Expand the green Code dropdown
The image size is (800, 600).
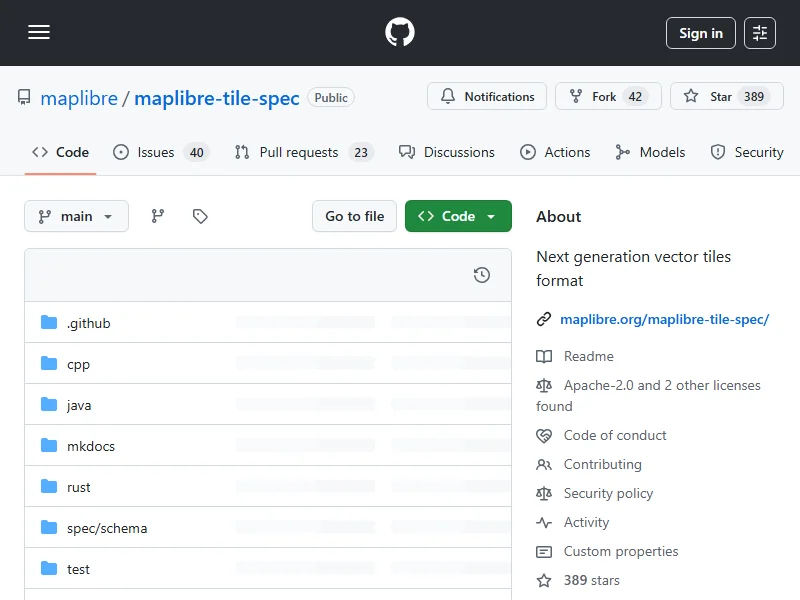458,216
